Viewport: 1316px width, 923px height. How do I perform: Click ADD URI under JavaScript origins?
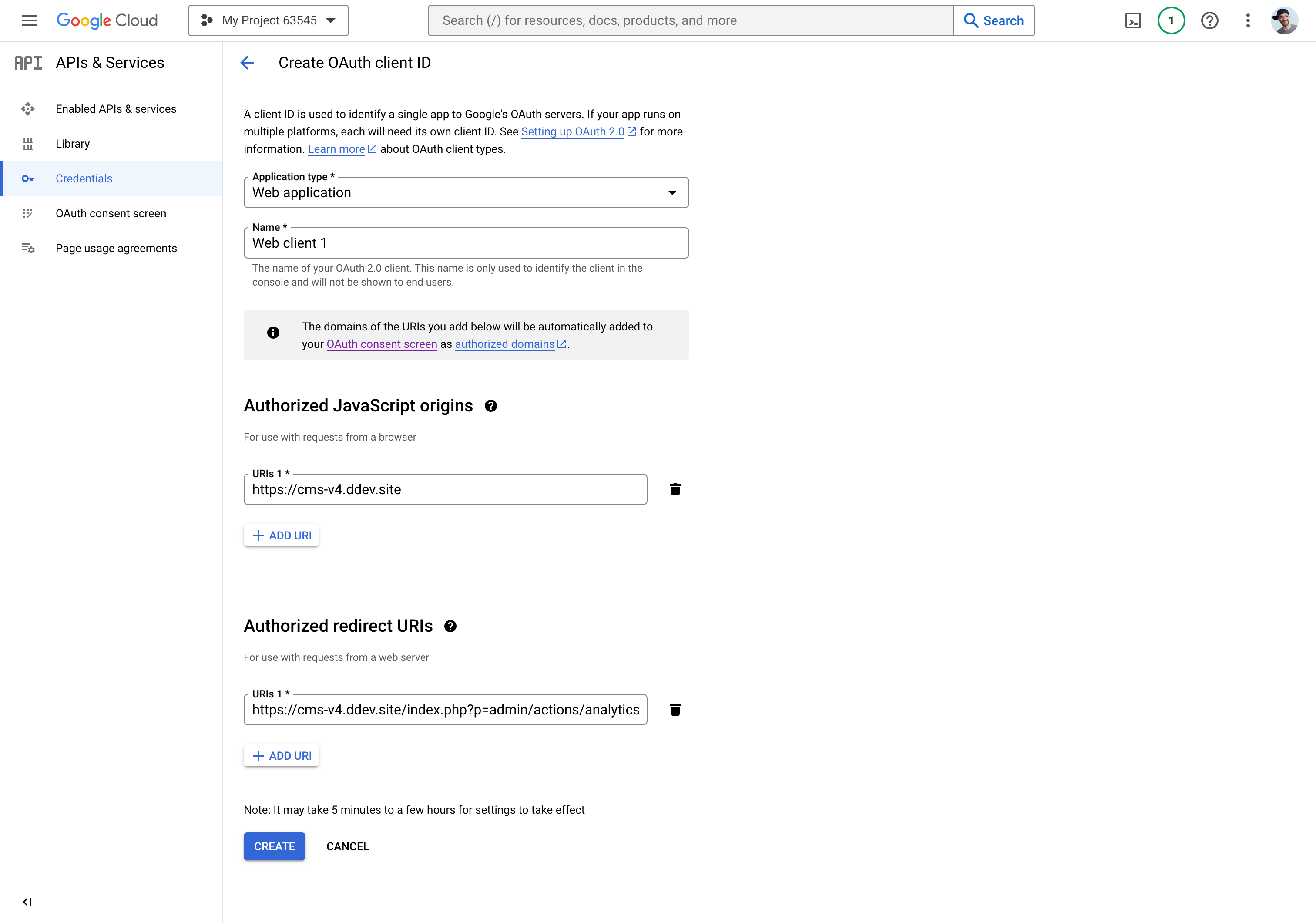[281, 535]
